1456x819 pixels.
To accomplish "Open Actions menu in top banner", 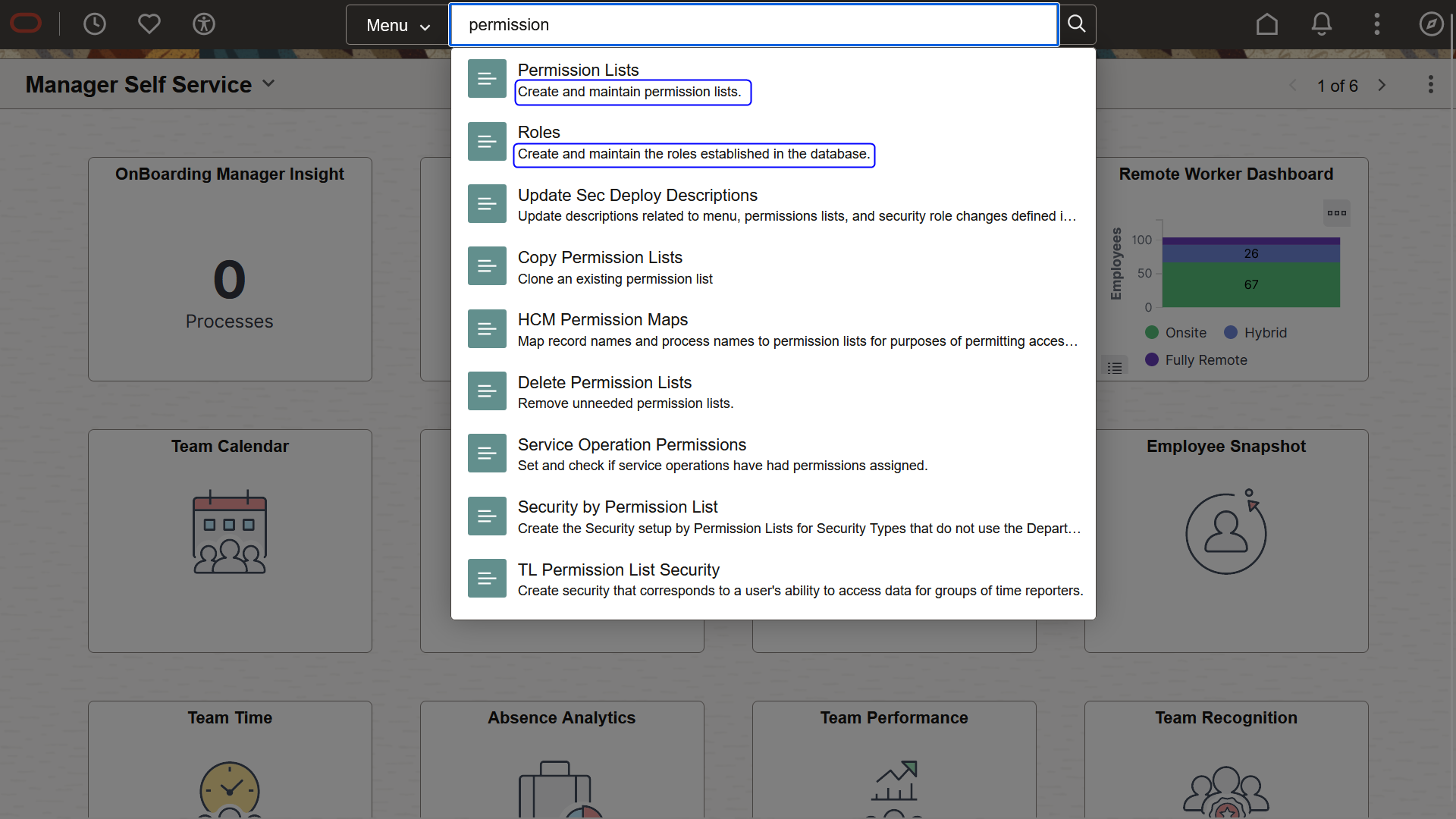I will [1377, 24].
